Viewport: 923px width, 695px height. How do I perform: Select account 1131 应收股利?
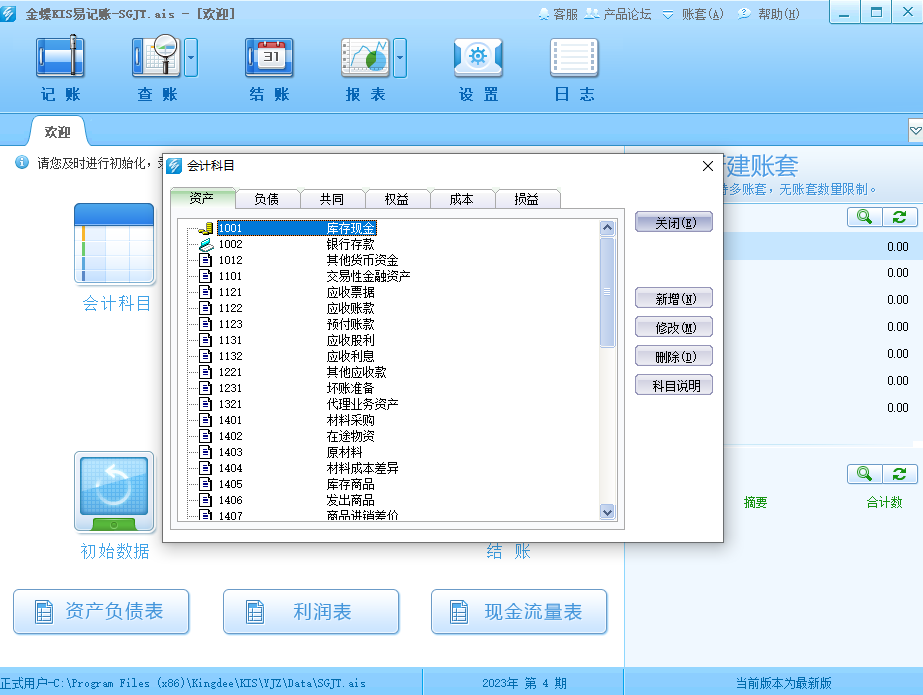[x=297, y=340]
